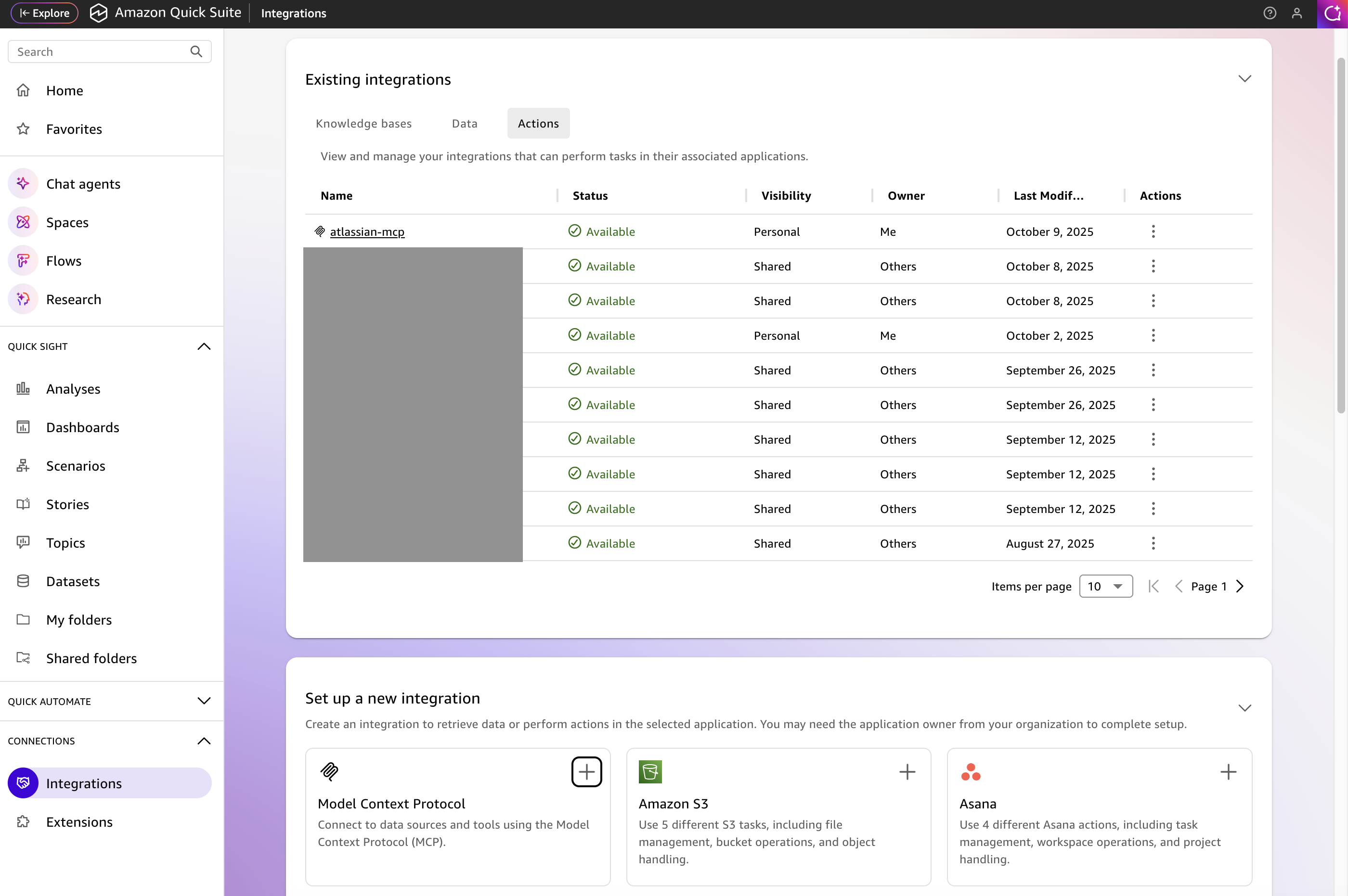Viewport: 1348px width, 896px height.
Task: Open the user profile icon
Action: click(1296, 13)
